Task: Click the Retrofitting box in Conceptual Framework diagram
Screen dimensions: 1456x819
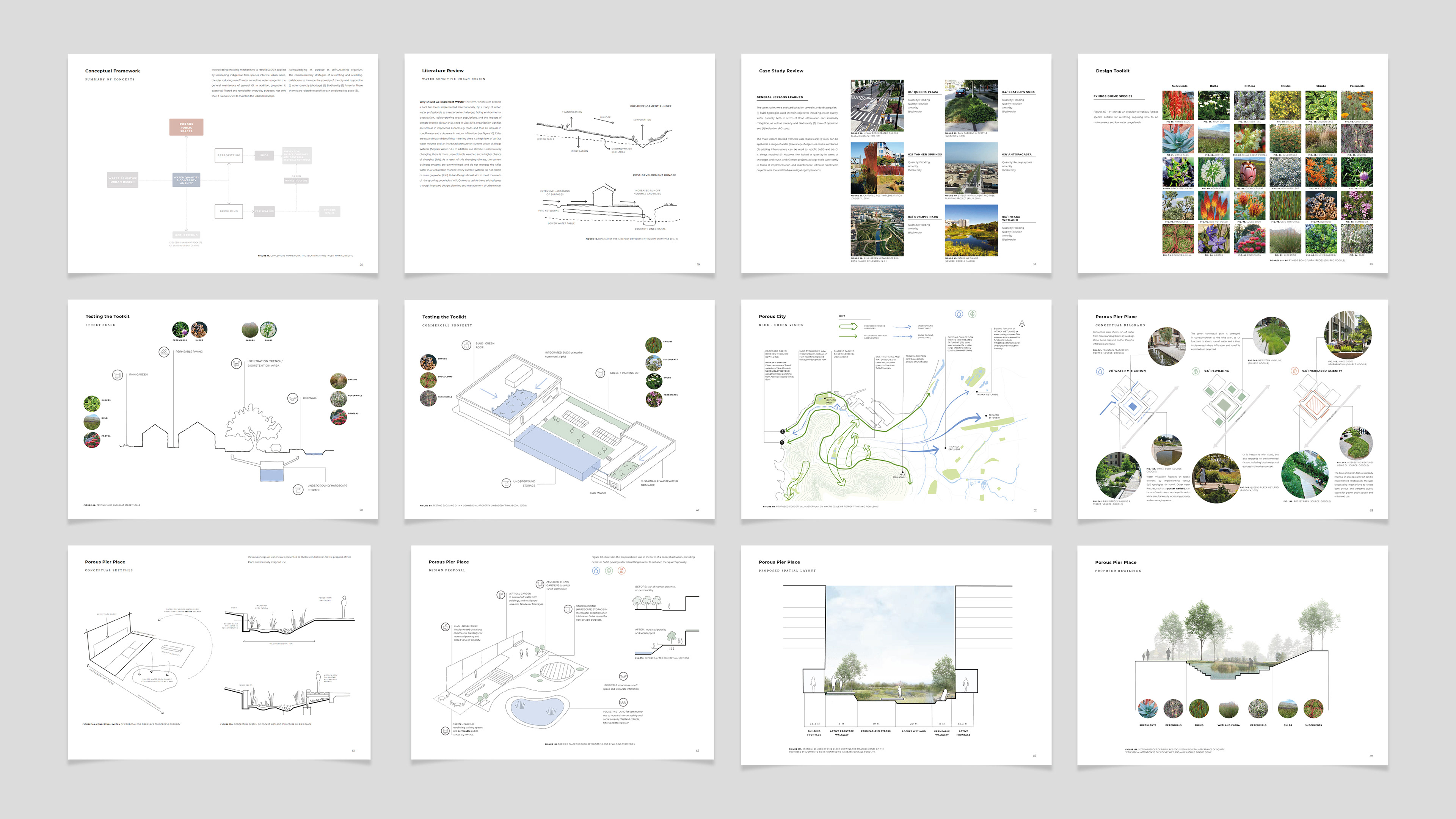Action: (229, 155)
